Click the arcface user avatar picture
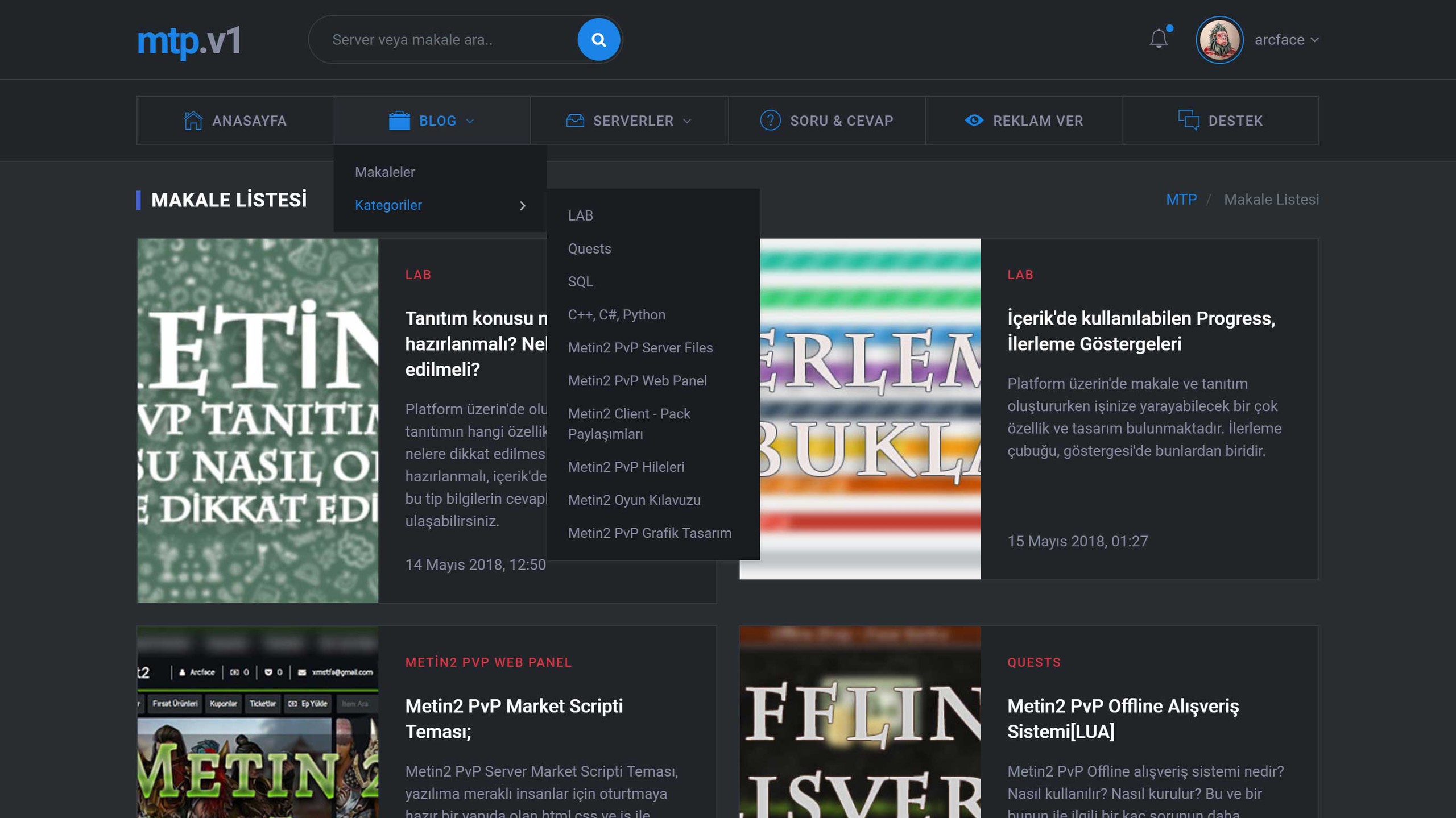This screenshot has width=1456, height=818. [1219, 39]
